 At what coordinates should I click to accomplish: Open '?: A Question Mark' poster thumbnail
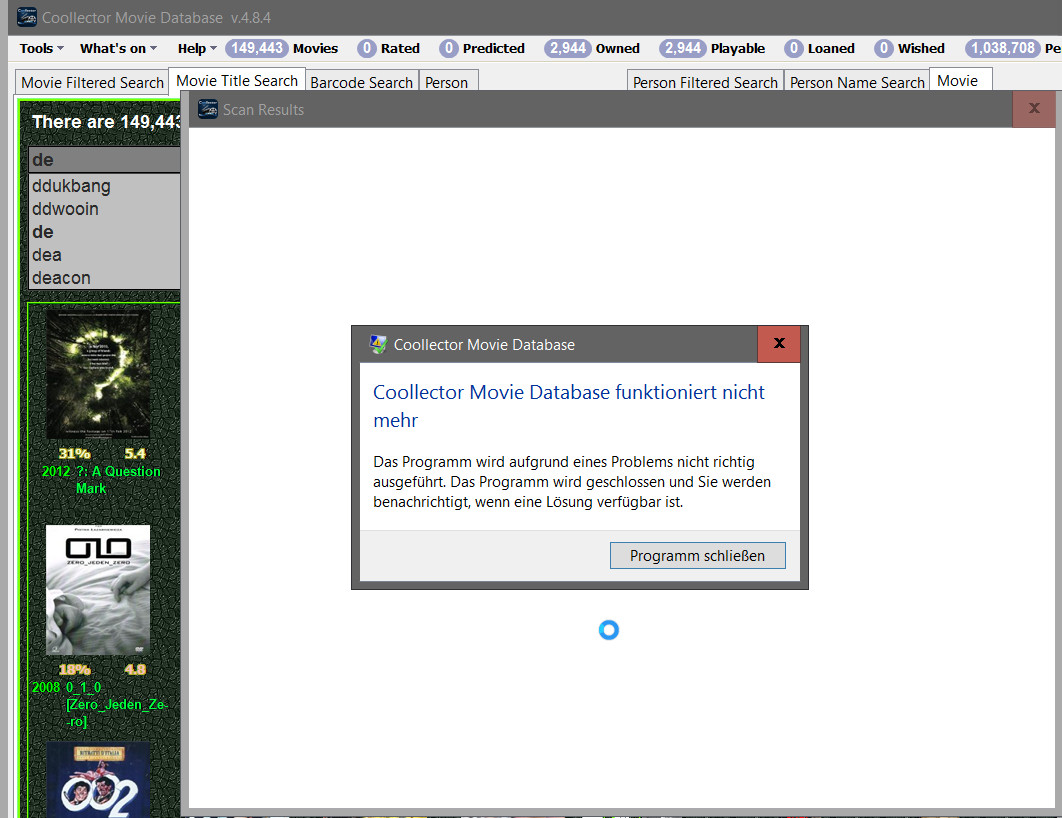[x=98, y=374]
